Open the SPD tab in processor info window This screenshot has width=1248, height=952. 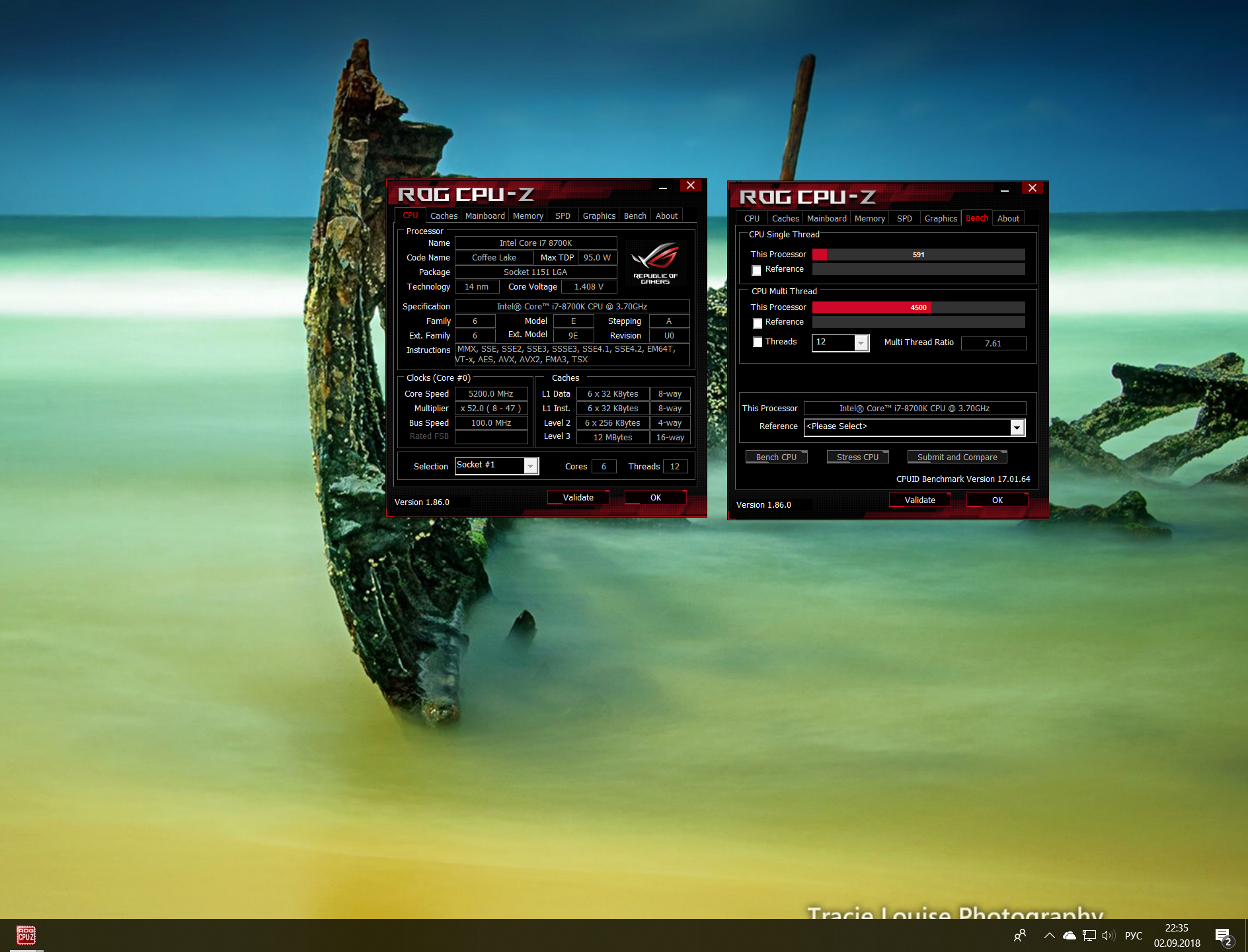563,216
